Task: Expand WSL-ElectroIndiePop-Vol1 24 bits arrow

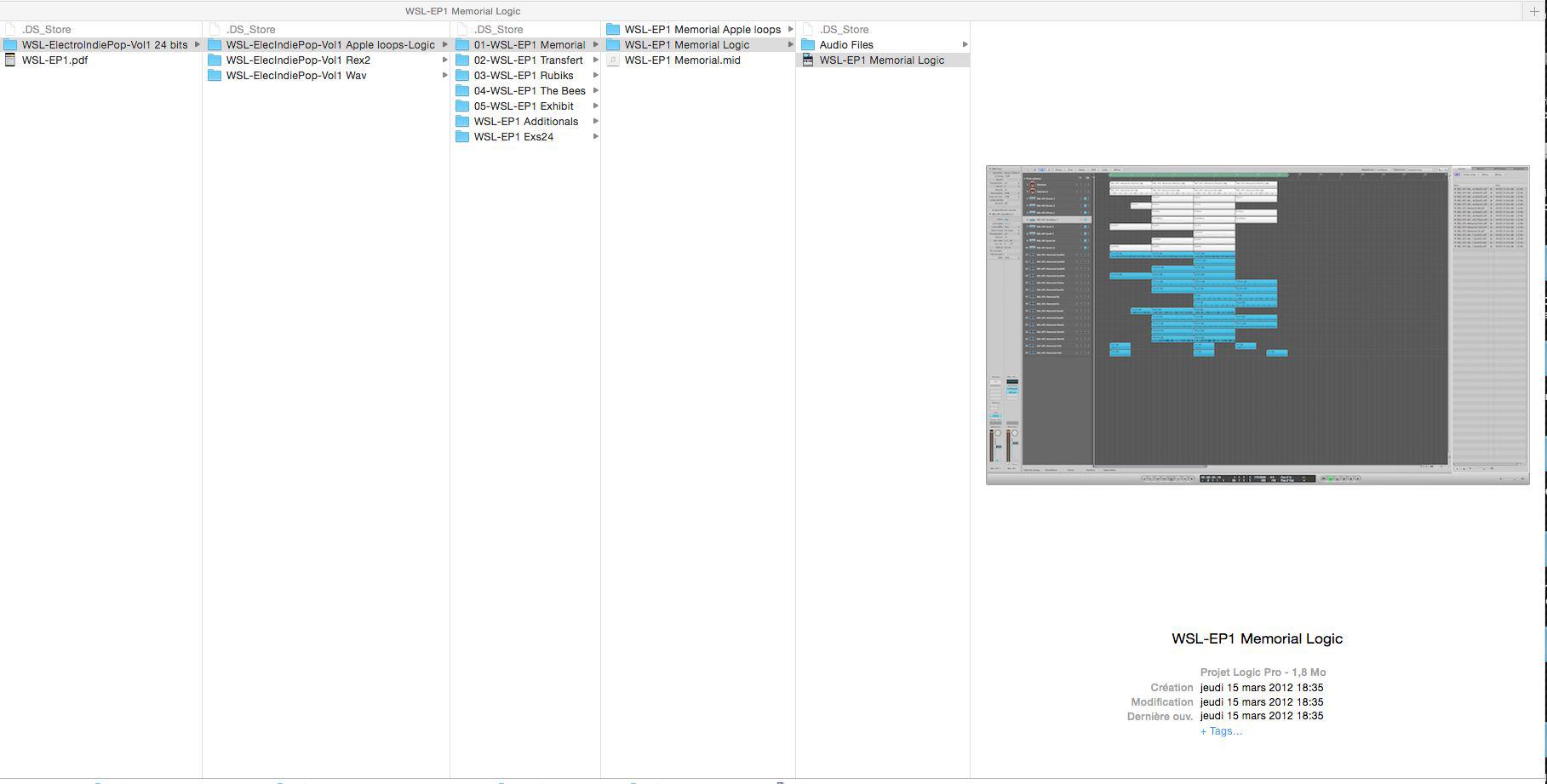Action: click(198, 44)
